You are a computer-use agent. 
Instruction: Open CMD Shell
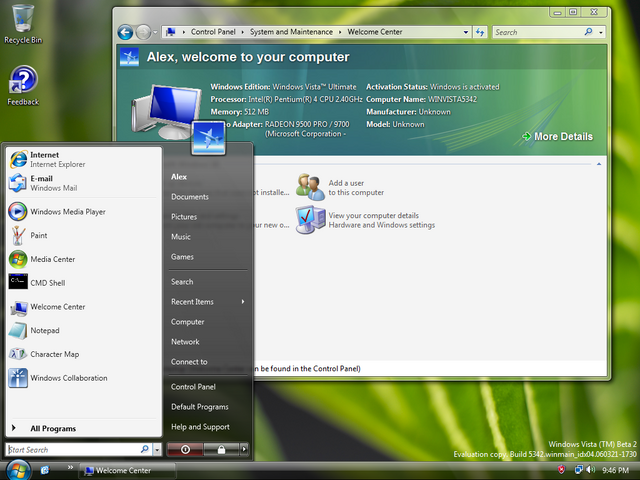[84, 283]
